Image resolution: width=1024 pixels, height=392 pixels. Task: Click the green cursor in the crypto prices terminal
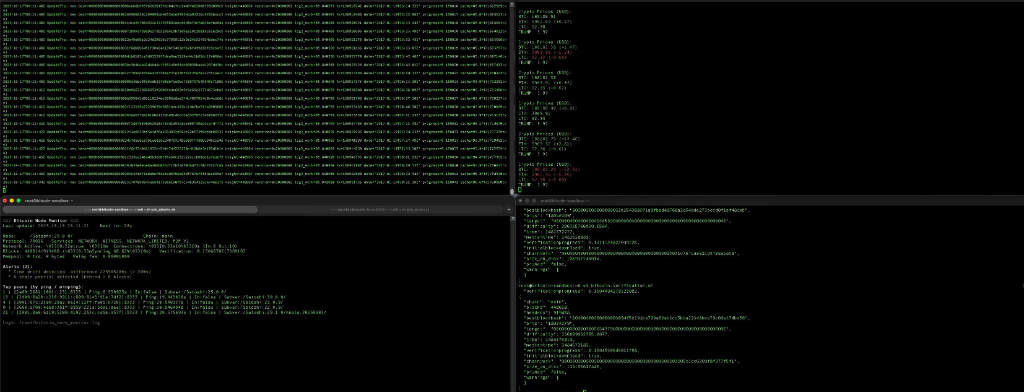[520, 189]
